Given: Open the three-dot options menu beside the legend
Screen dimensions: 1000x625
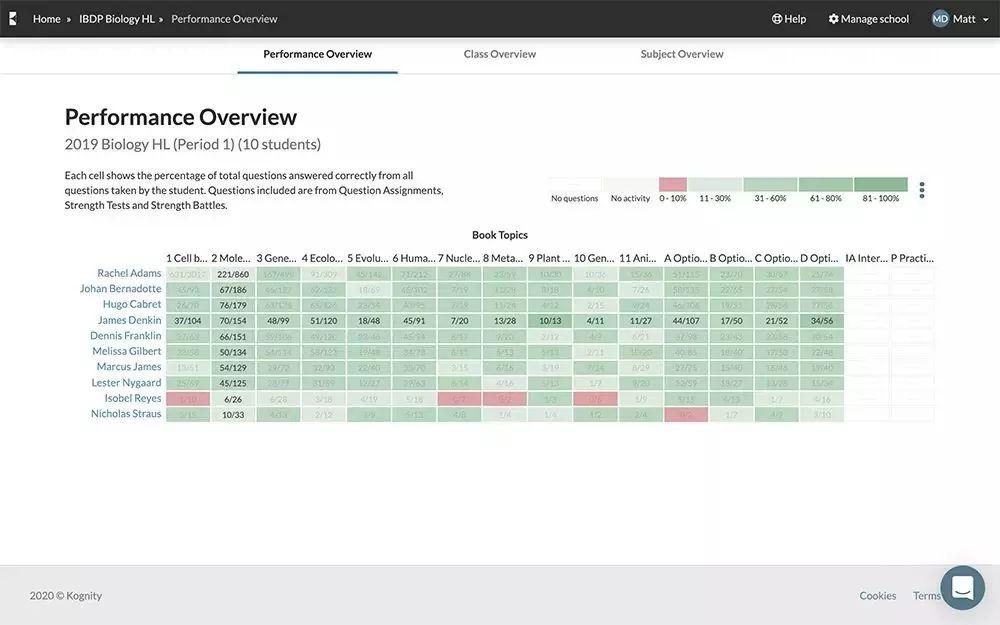Looking at the screenshot, I should pos(922,190).
